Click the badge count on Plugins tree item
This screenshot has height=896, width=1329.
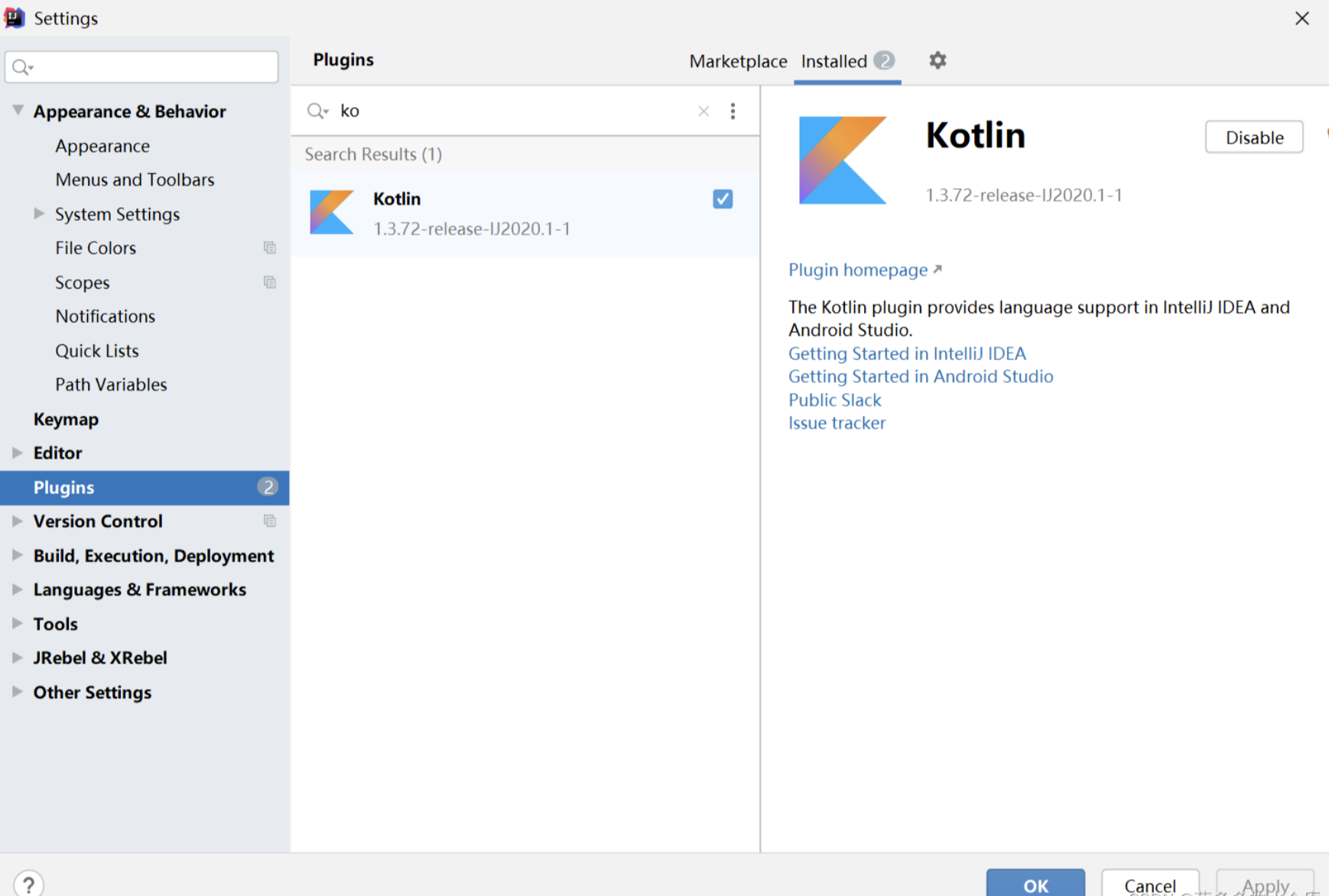(268, 487)
